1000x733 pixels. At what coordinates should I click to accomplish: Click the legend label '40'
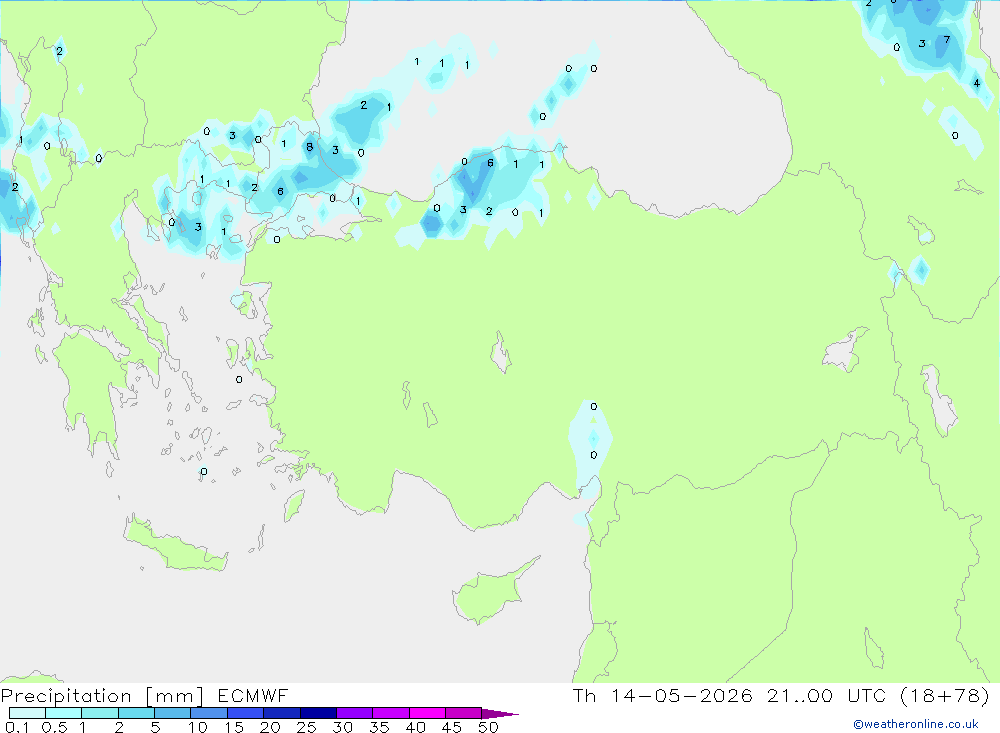(415, 727)
